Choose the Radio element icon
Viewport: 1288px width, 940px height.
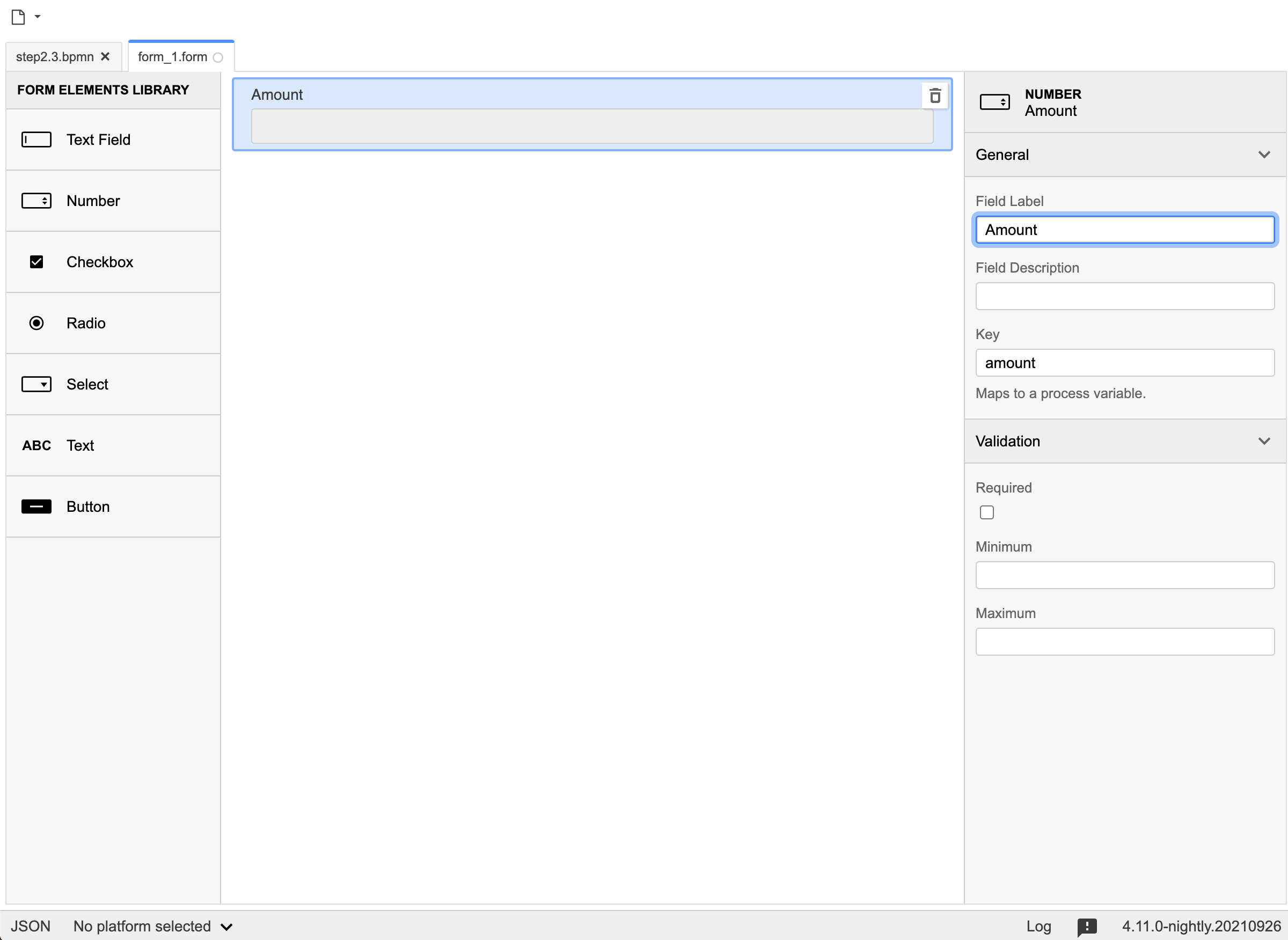(x=36, y=323)
